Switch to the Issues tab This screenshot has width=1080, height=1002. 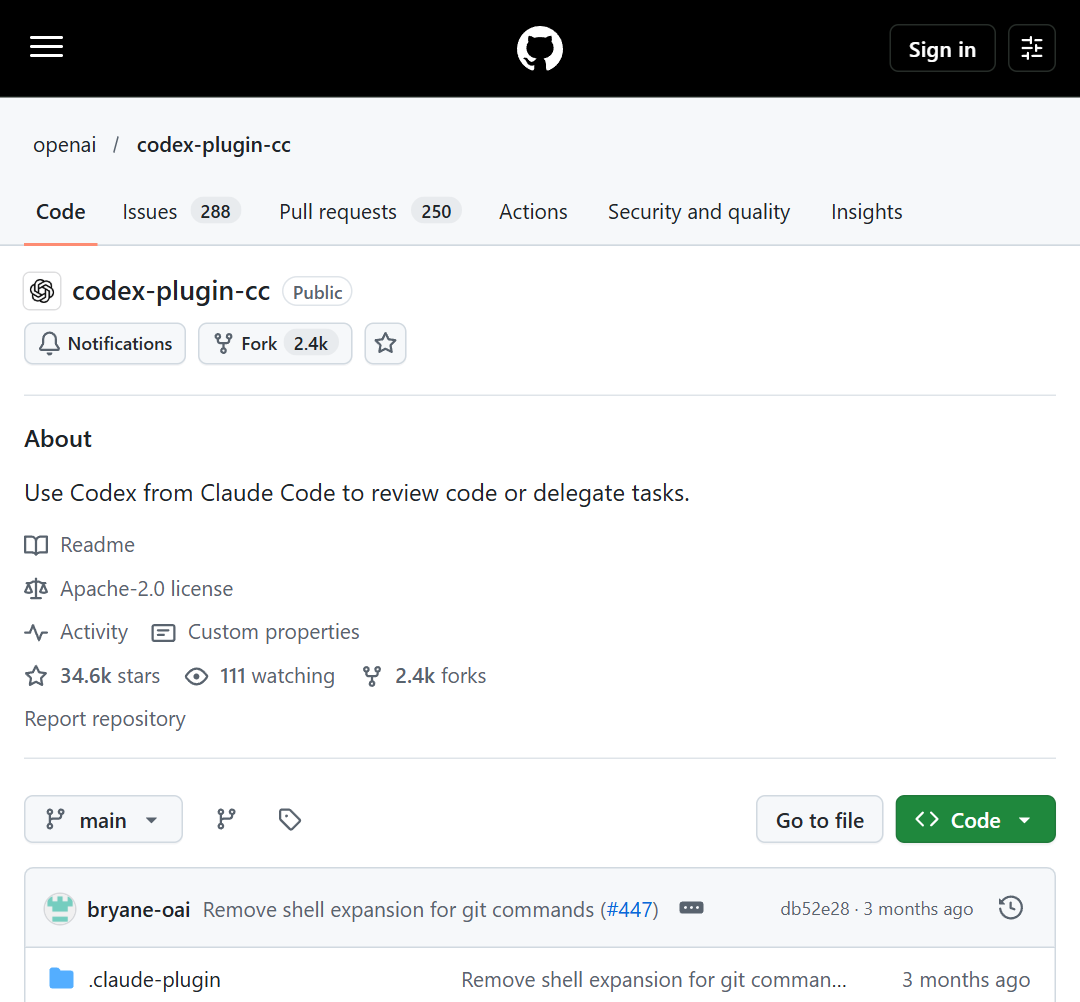[181, 211]
